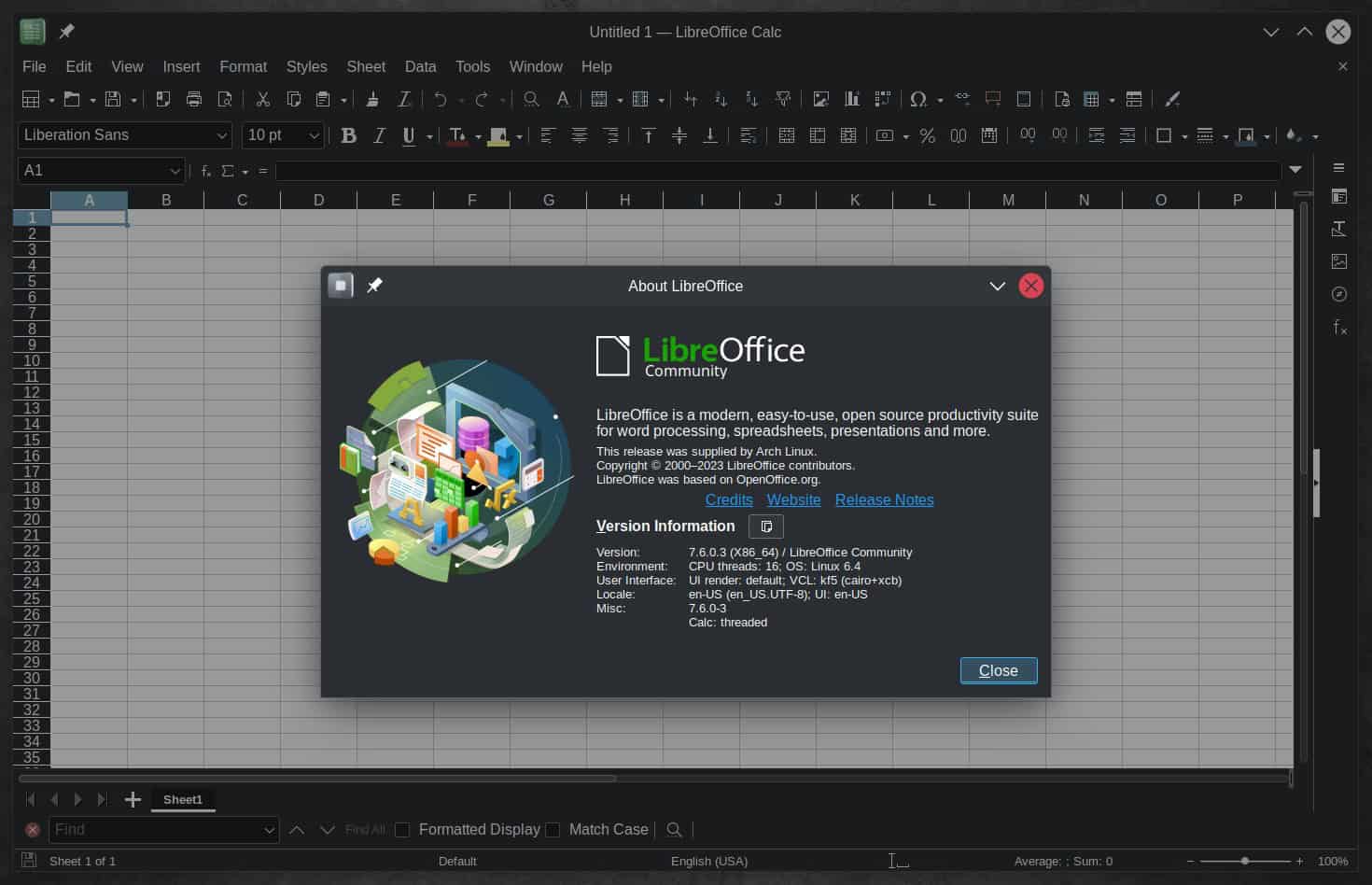
Task: Click the Cut scissors icon in Calc toolbar
Action: (x=263, y=99)
